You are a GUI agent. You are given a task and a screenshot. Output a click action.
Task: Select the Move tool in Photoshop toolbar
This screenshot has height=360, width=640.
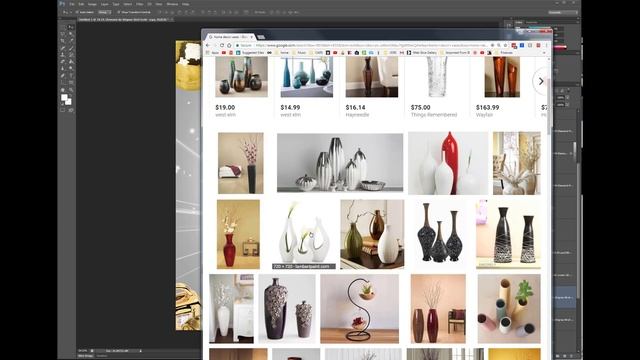pyautogui.click(x=71, y=27)
